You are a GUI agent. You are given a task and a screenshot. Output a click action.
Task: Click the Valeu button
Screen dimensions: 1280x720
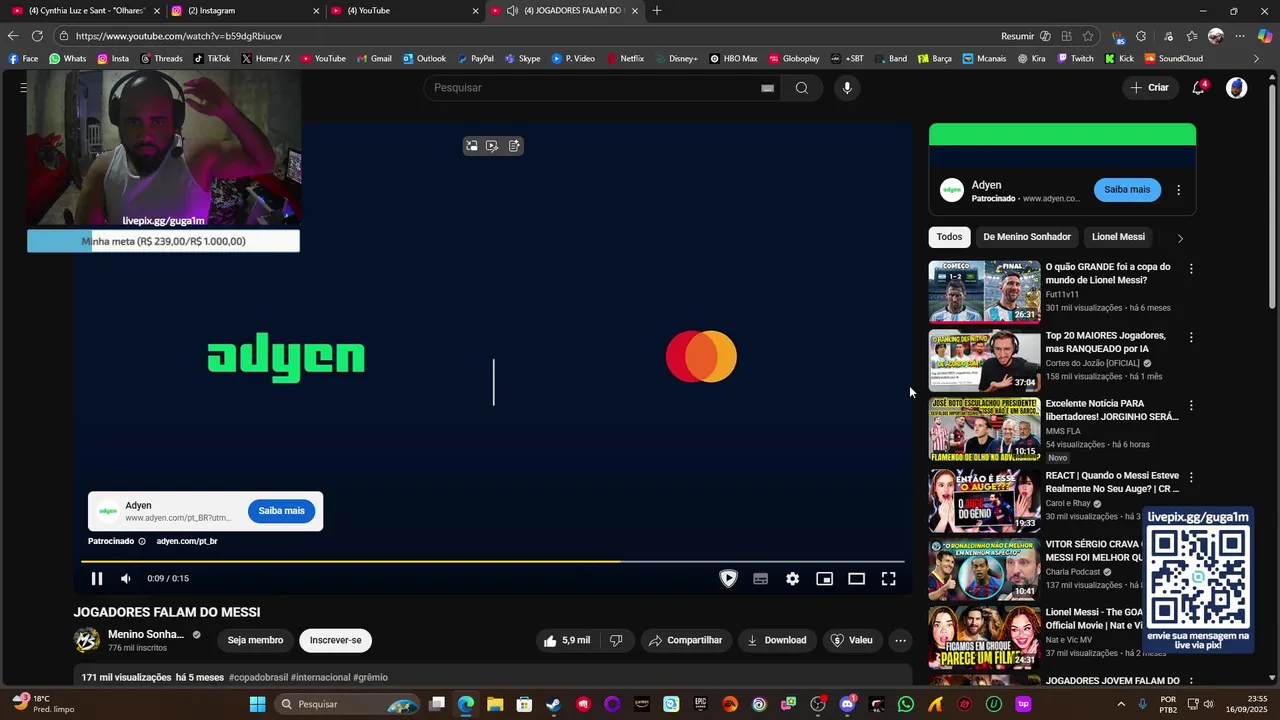click(x=852, y=640)
